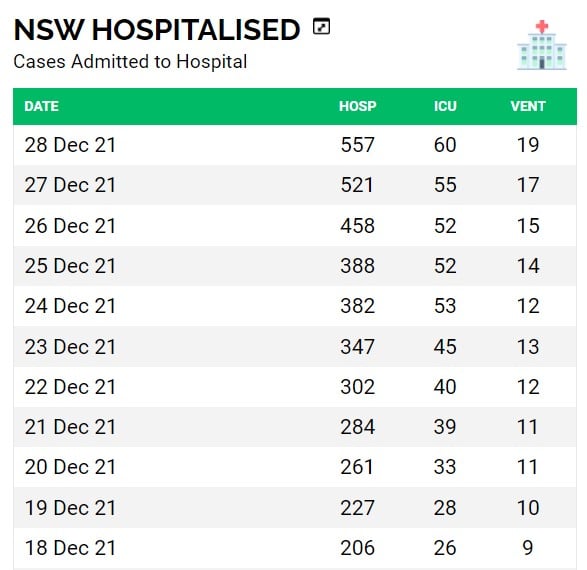This screenshot has height=570, width=587.
Task: Click hospitalised value 382
Action: [x=357, y=306]
